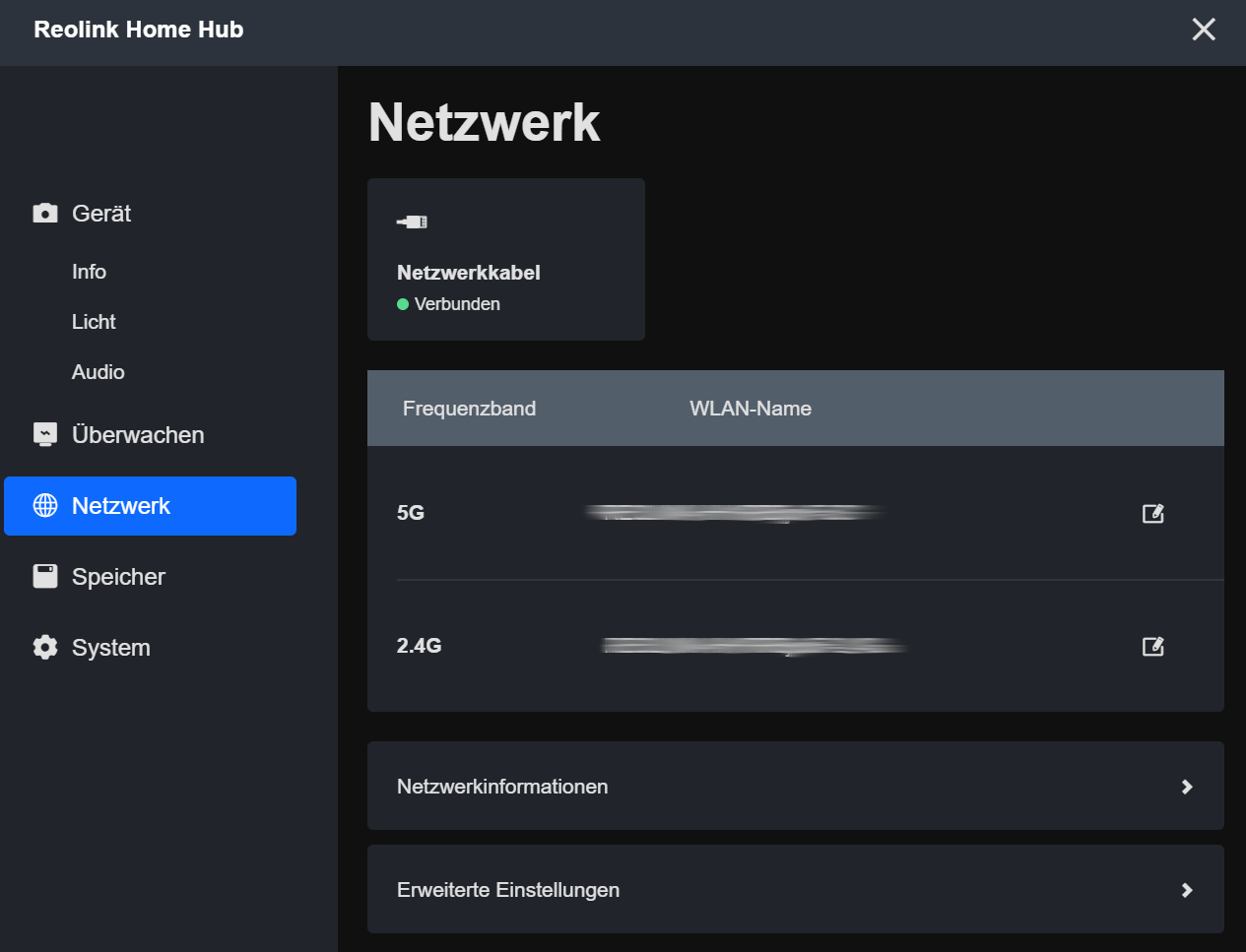Click the monitor icon beside Überwachen
This screenshot has width=1246, height=952.
(45, 434)
